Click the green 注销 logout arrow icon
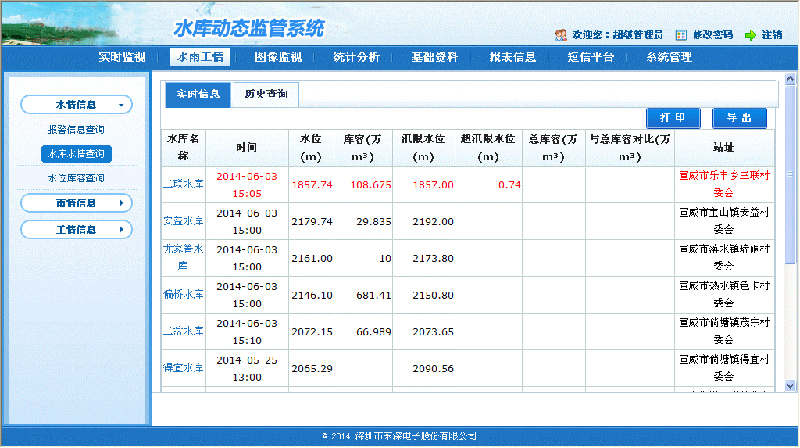This screenshot has width=800, height=448. point(750,34)
